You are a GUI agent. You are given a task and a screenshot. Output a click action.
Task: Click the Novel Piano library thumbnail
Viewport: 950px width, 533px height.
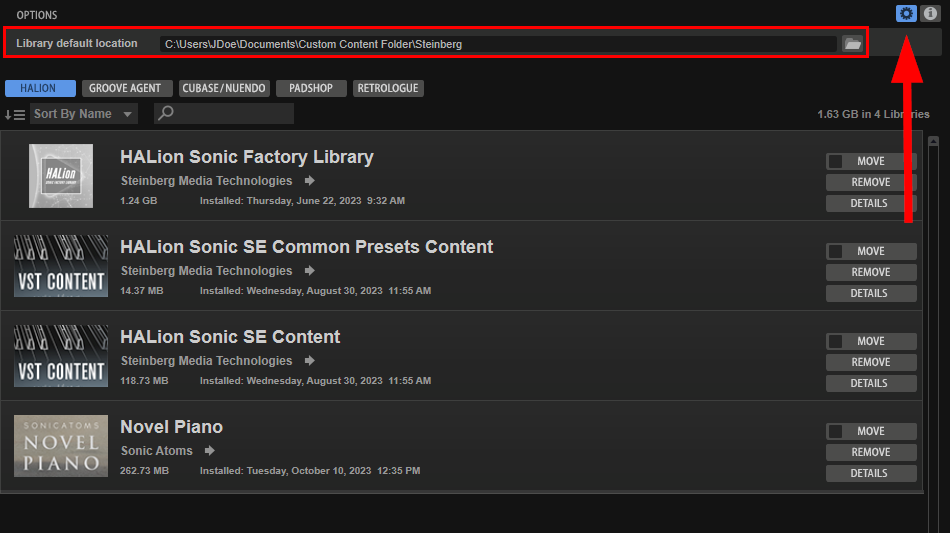click(x=61, y=446)
